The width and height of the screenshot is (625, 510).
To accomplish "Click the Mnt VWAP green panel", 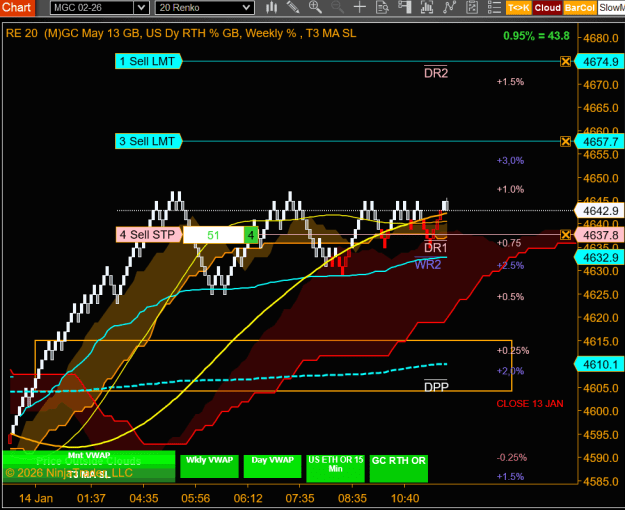I will (x=88, y=456).
